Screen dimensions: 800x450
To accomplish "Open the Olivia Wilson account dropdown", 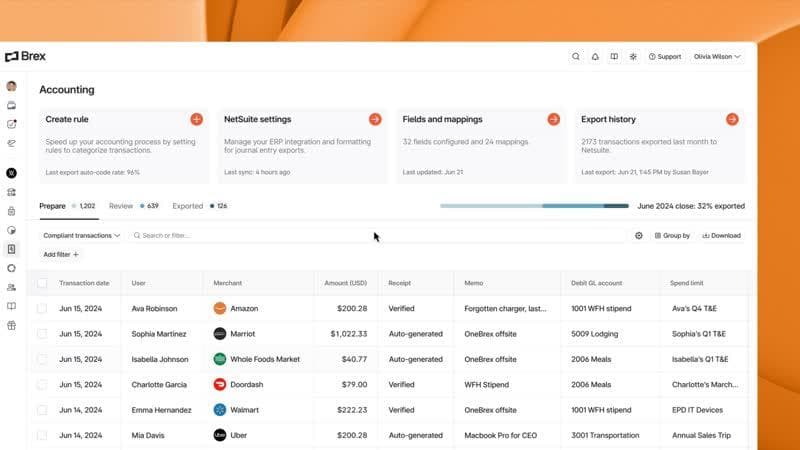I will tap(717, 57).
